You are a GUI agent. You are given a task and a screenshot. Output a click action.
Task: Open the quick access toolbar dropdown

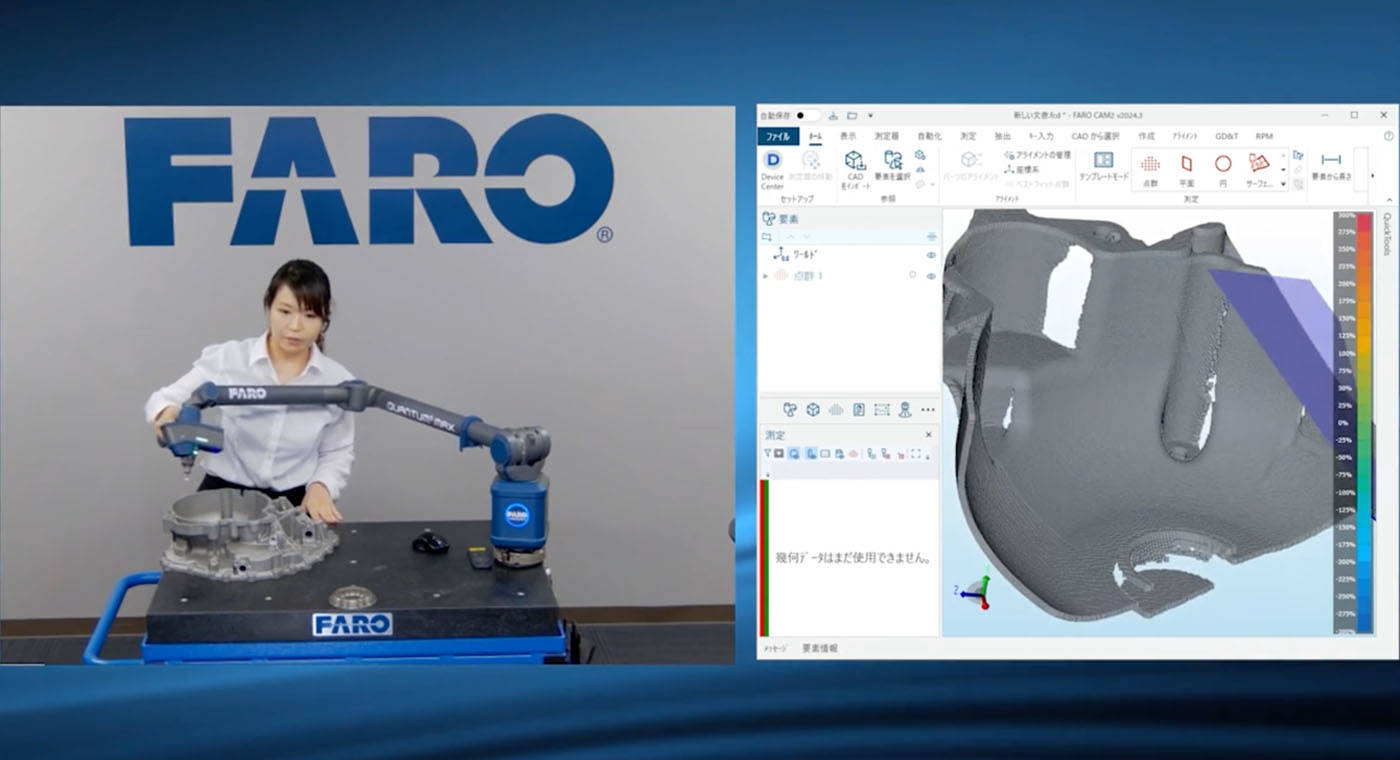click(870, 116)
